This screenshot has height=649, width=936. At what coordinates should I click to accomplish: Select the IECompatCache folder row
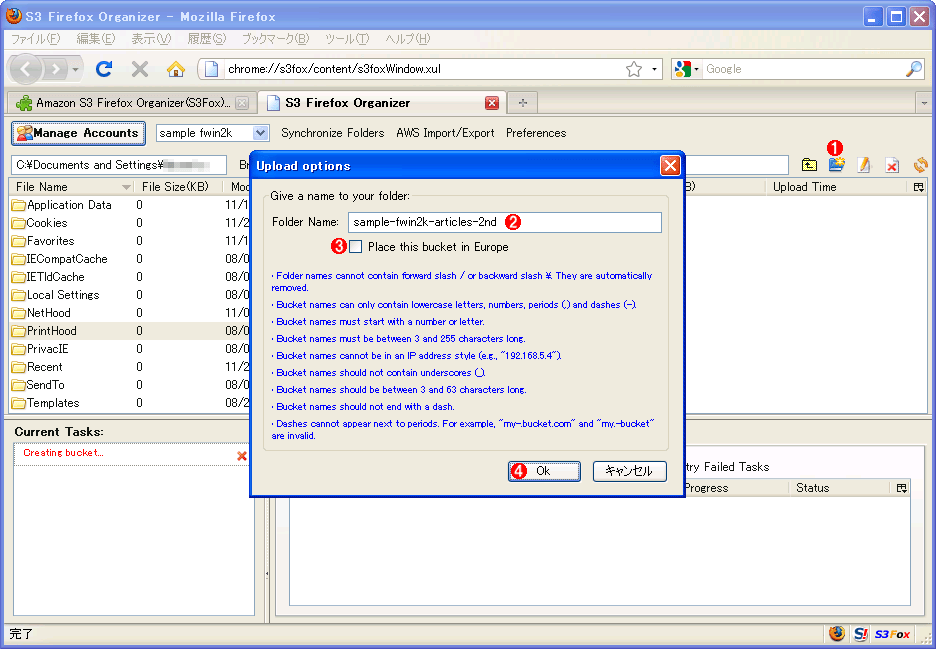point(129,259)
